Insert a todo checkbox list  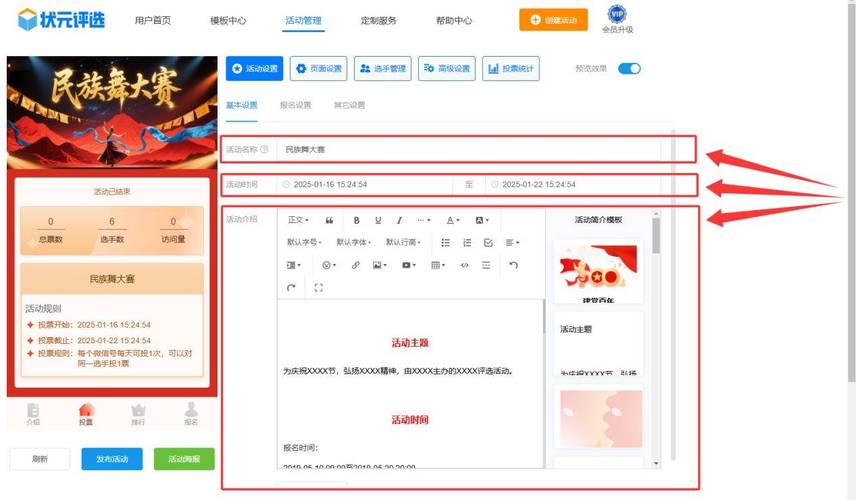[488, 242]
